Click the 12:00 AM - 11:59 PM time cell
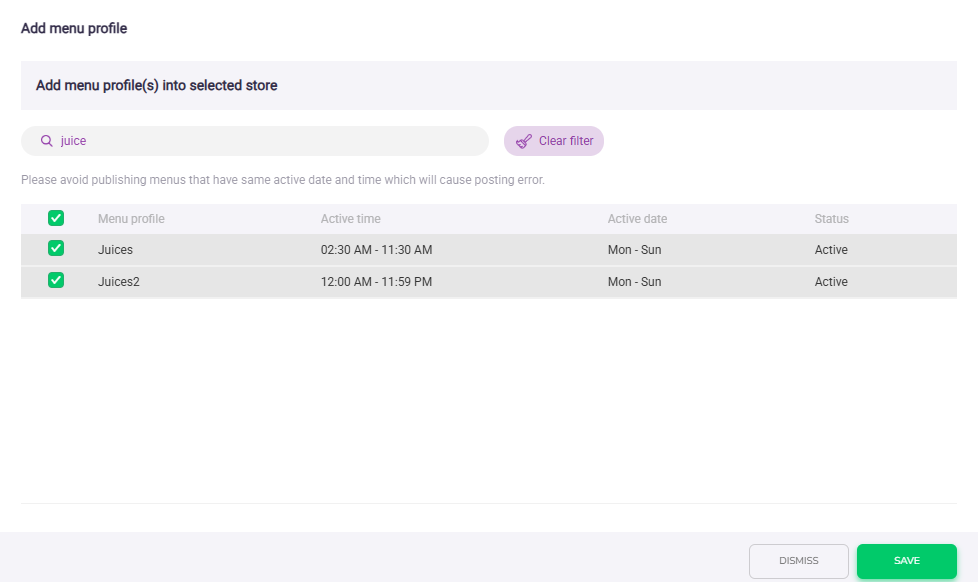Image resolution: width=978 pixels, height=582 pixels. (x=376, y=282)
